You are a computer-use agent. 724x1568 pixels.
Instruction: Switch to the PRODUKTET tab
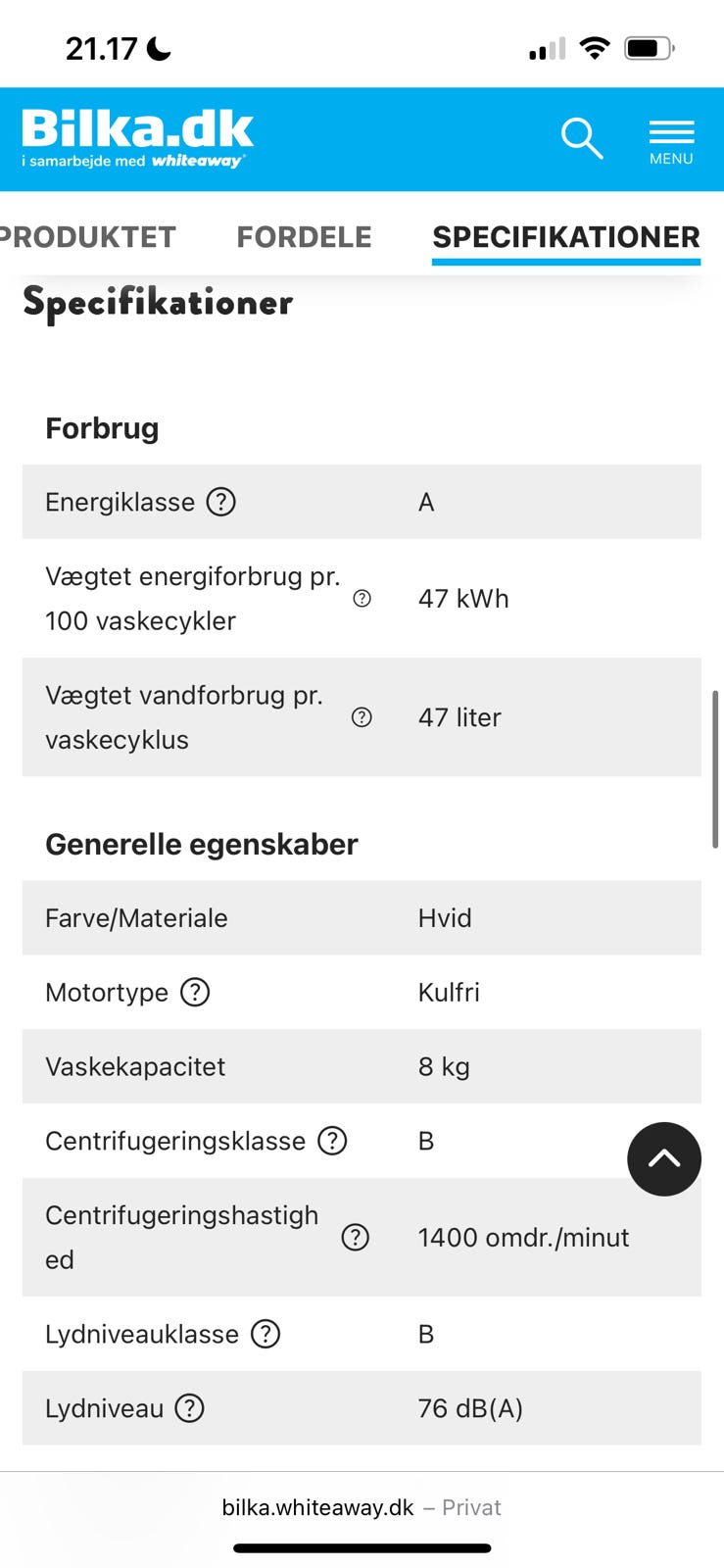[88, 237]
